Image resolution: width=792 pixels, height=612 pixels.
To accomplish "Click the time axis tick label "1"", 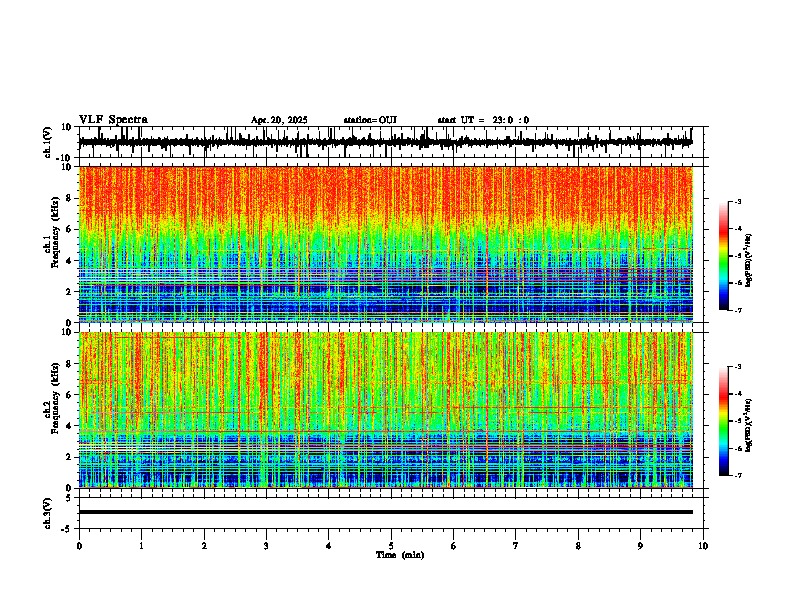I will [141, 546].
